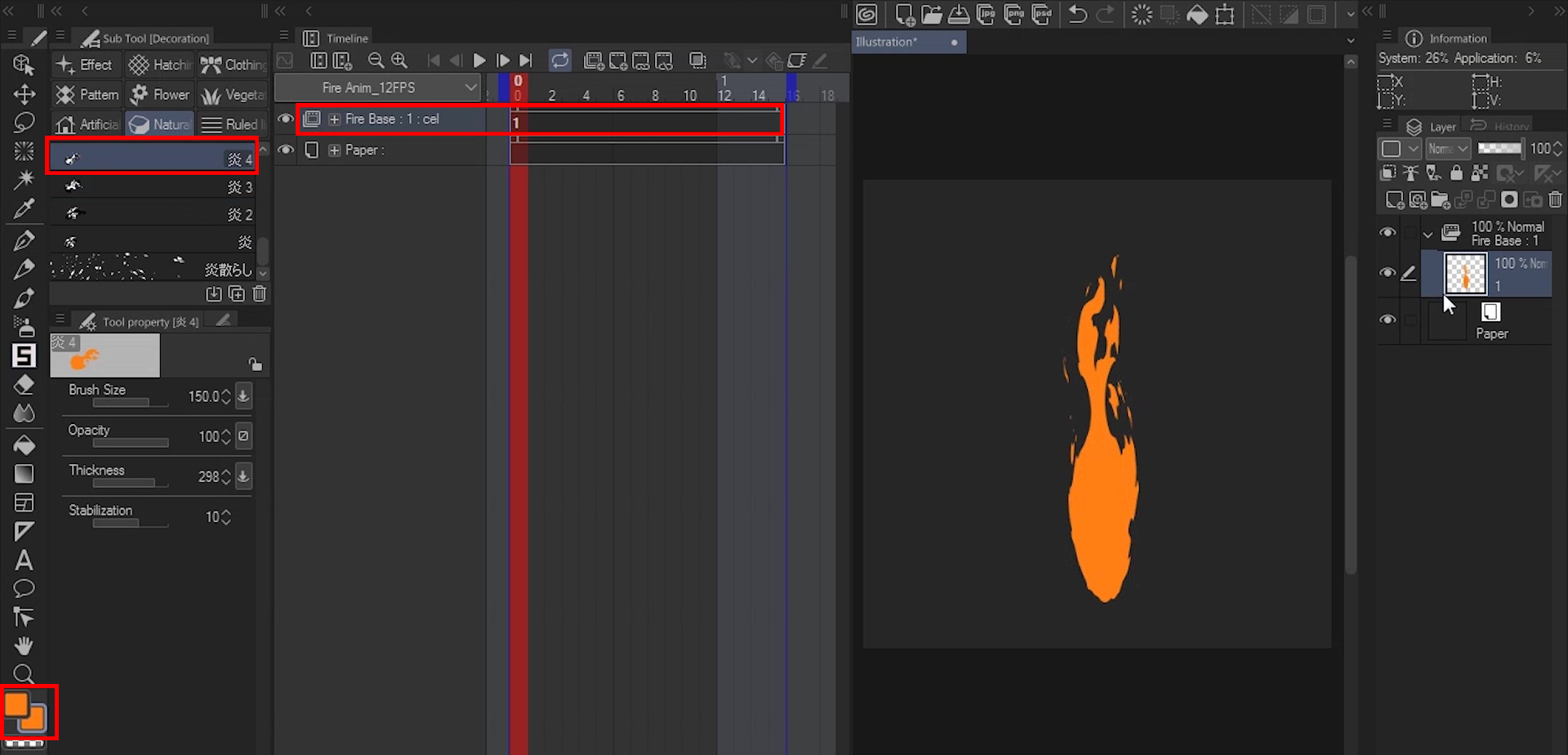The width and height of the screenshot is (1568, 755).
Task: Click the orange foreground color swatch
Action: tap(16, 704)
